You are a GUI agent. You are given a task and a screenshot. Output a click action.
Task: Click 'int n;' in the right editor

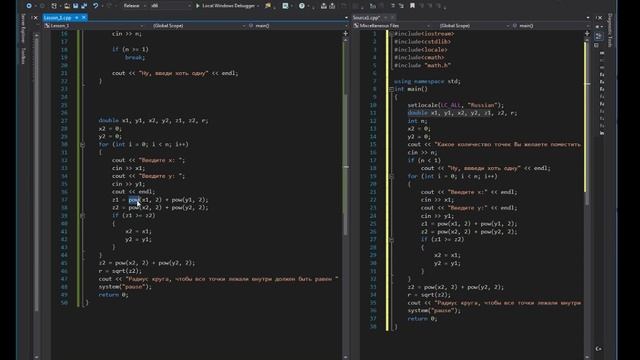417,121
